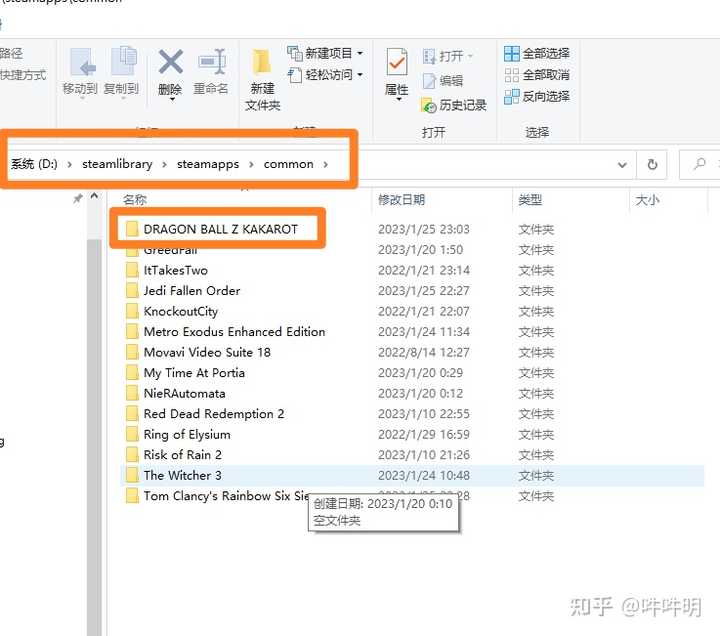Click the Open (打开) button
Screen dimensions: 720x636
[x=447, y=56]
